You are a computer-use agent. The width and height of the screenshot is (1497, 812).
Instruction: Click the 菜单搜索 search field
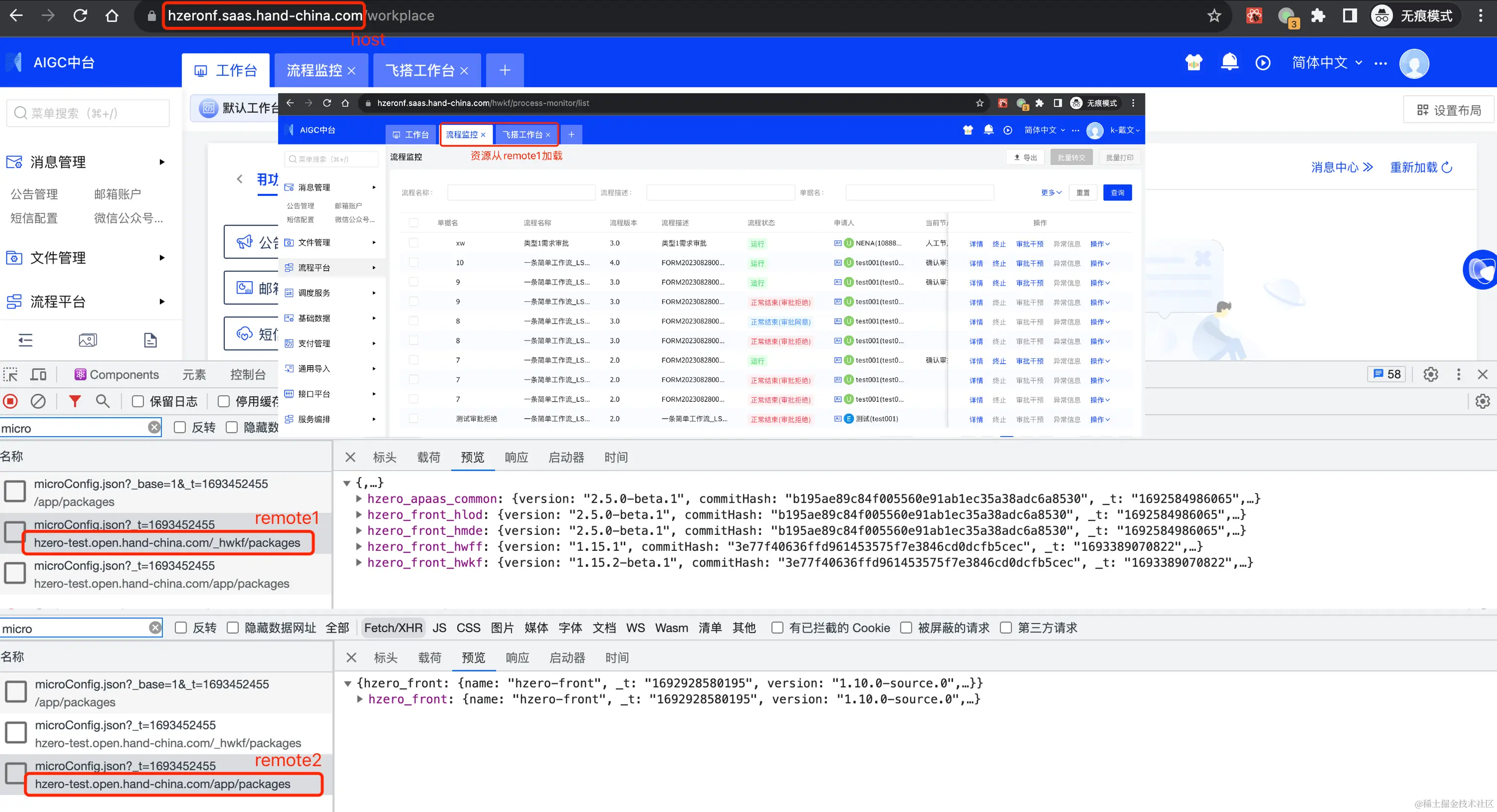coord(88,113)
